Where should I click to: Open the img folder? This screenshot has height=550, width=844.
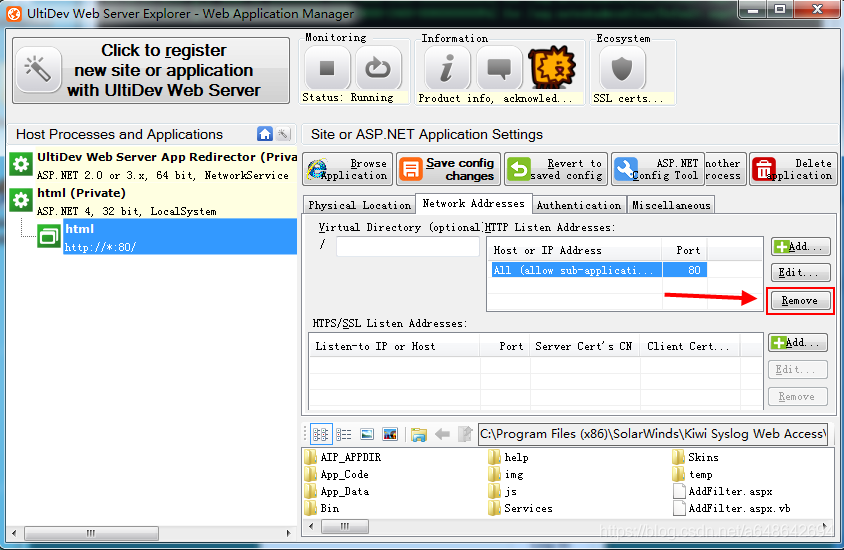coord(506,475)
